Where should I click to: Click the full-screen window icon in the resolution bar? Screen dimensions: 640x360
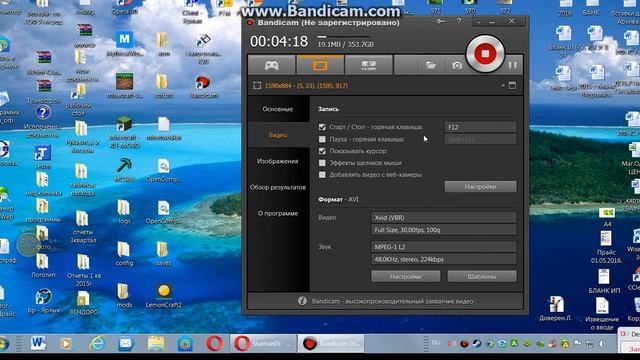point(512,85)
